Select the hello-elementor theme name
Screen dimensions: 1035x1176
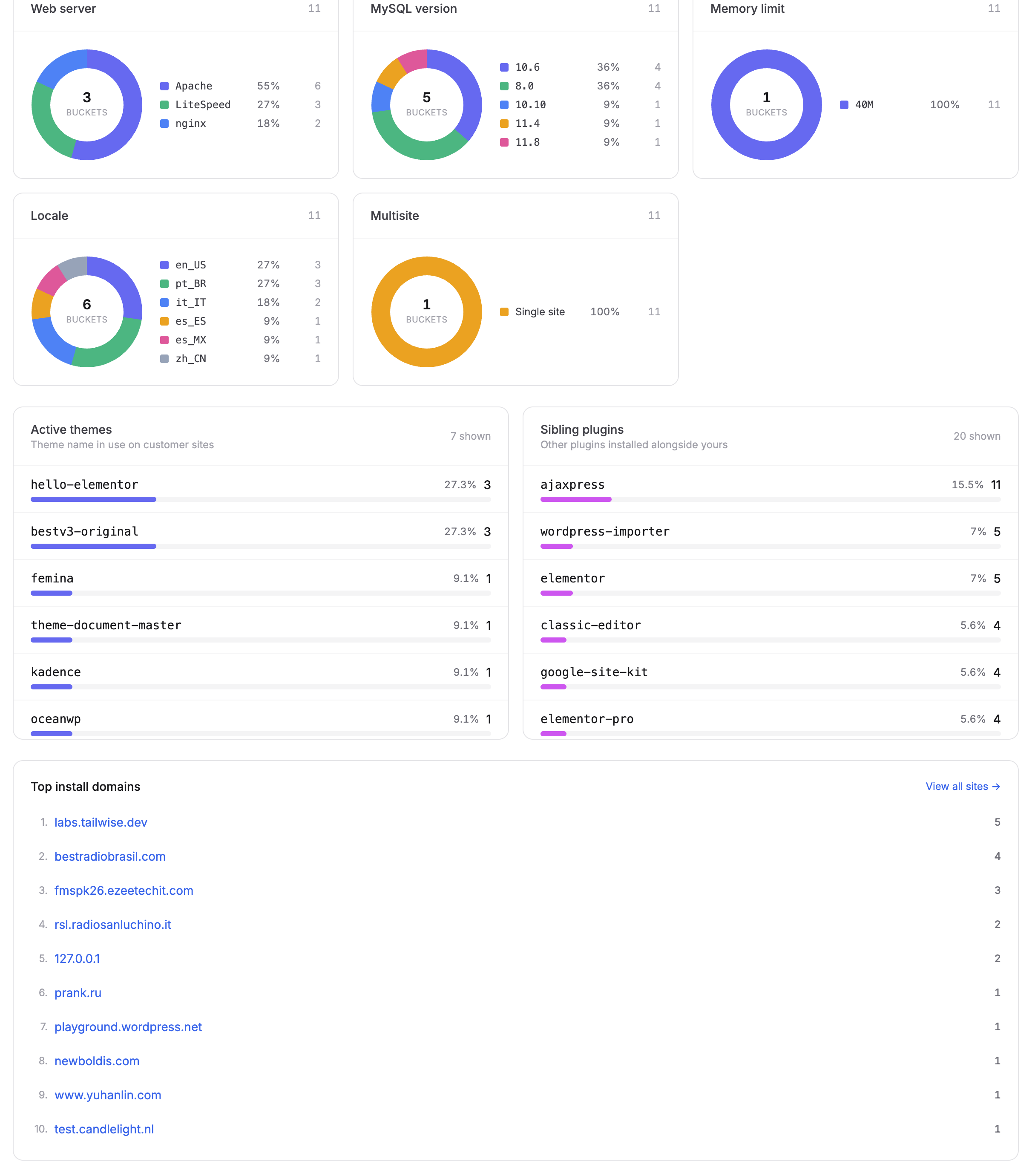click(84, 484)
